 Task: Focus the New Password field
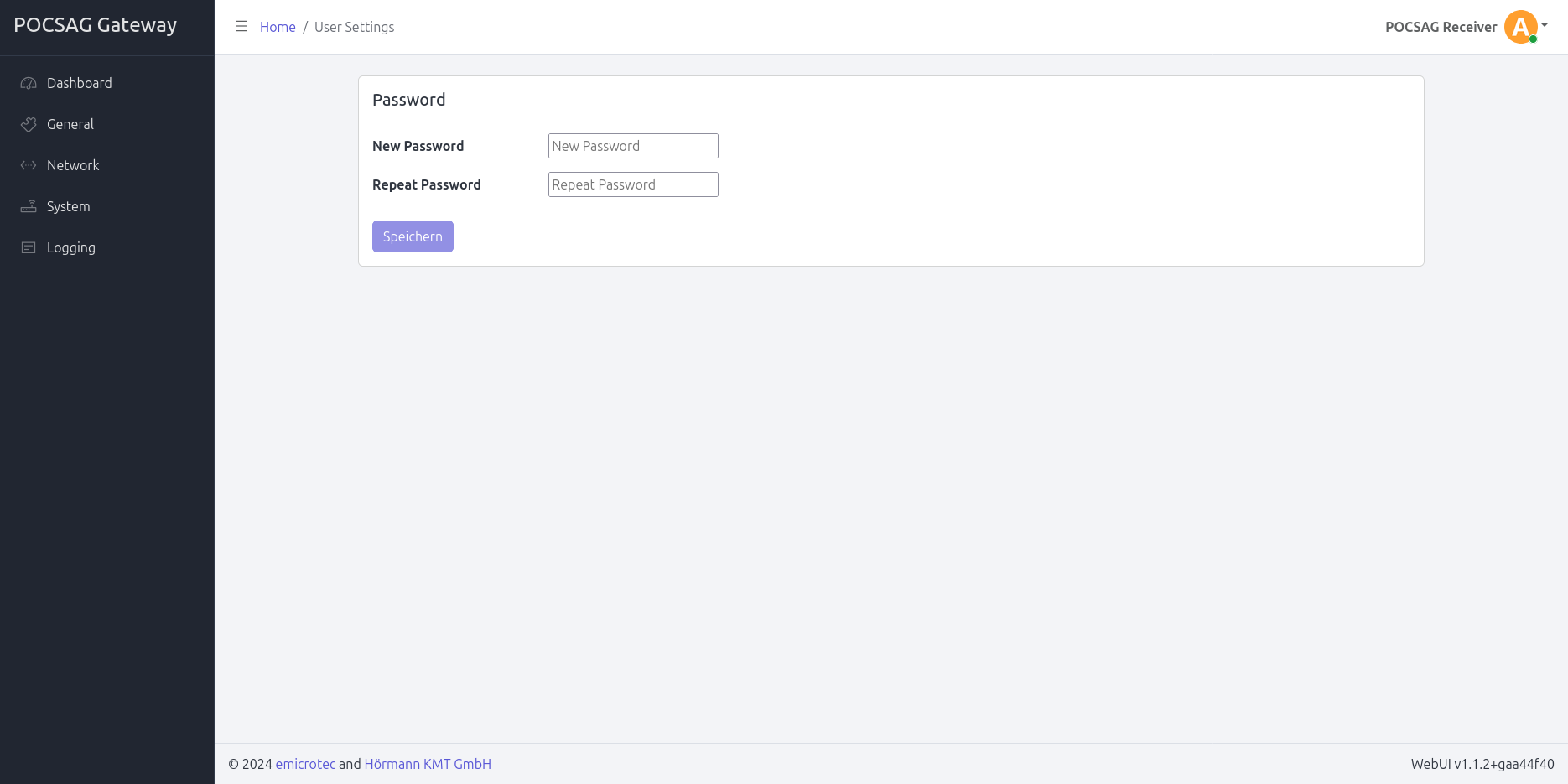[x=633, y=146]
